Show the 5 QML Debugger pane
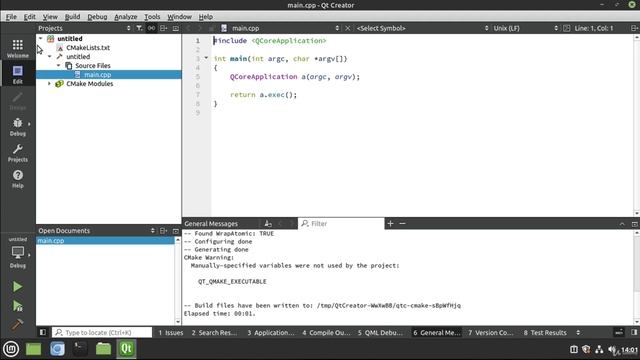Viewport: 640px width, 360px height. click(380, 332)
